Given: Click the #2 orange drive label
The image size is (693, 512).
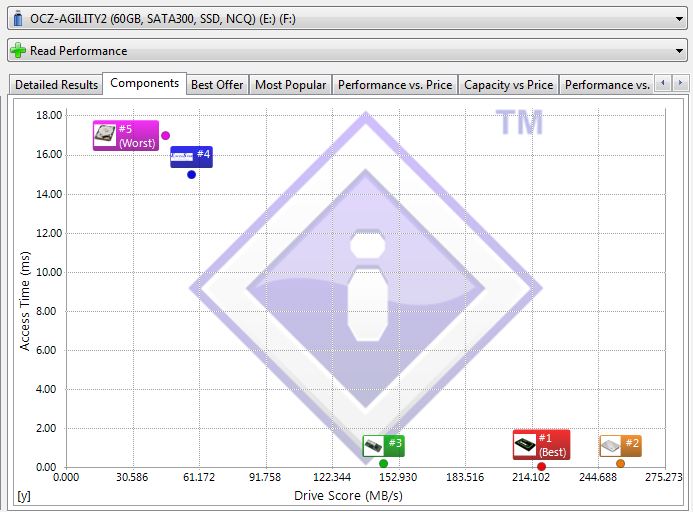Looking at the screenshot, I should pyautogui.click(x=621, y=446).
